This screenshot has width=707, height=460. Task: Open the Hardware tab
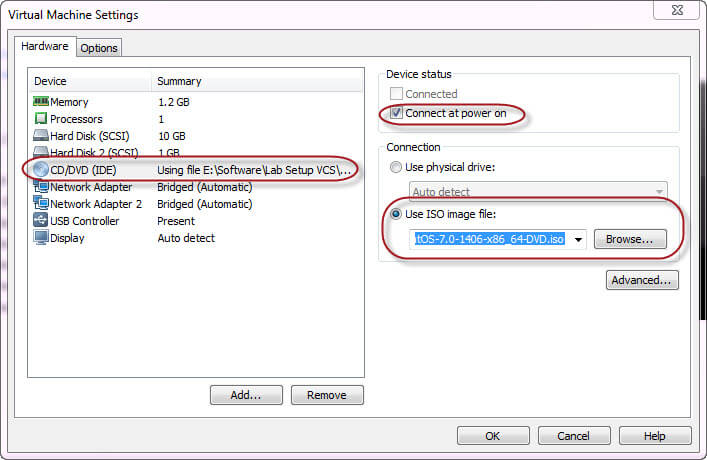(x=45, y=46)
